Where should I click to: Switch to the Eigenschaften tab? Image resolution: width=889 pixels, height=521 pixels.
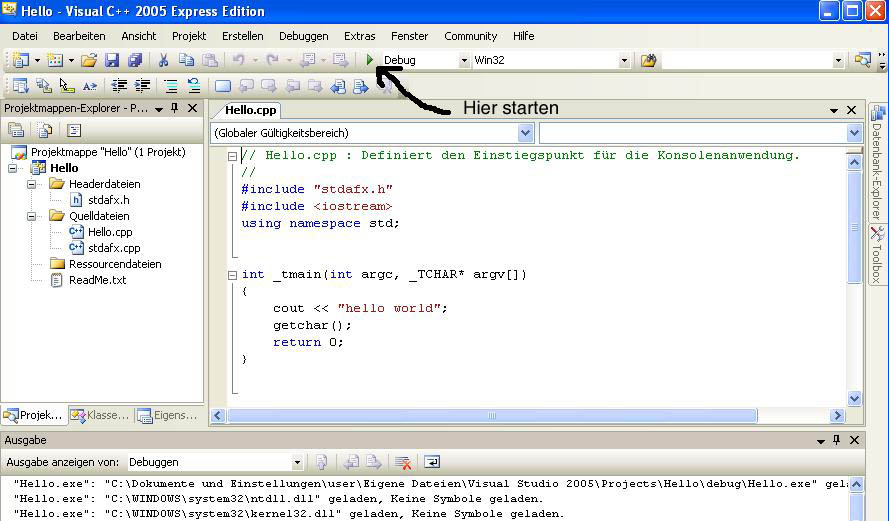click(168, 416)
